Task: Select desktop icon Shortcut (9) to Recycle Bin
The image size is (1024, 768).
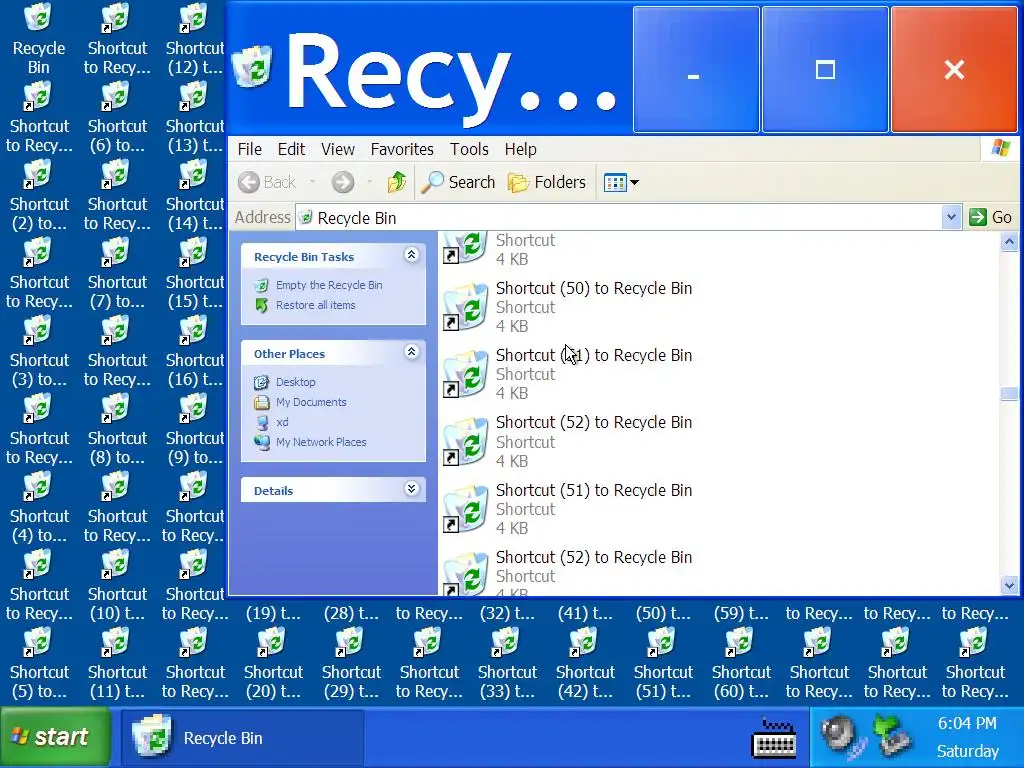Action: pyautogui.click(x=194, y=429)
